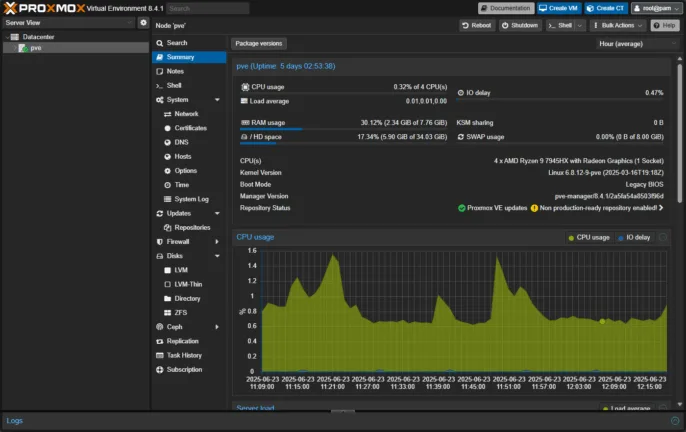Select the pve node icon in tree
Viewport: 686px width, 432px height.
click(x=23, y=48)
